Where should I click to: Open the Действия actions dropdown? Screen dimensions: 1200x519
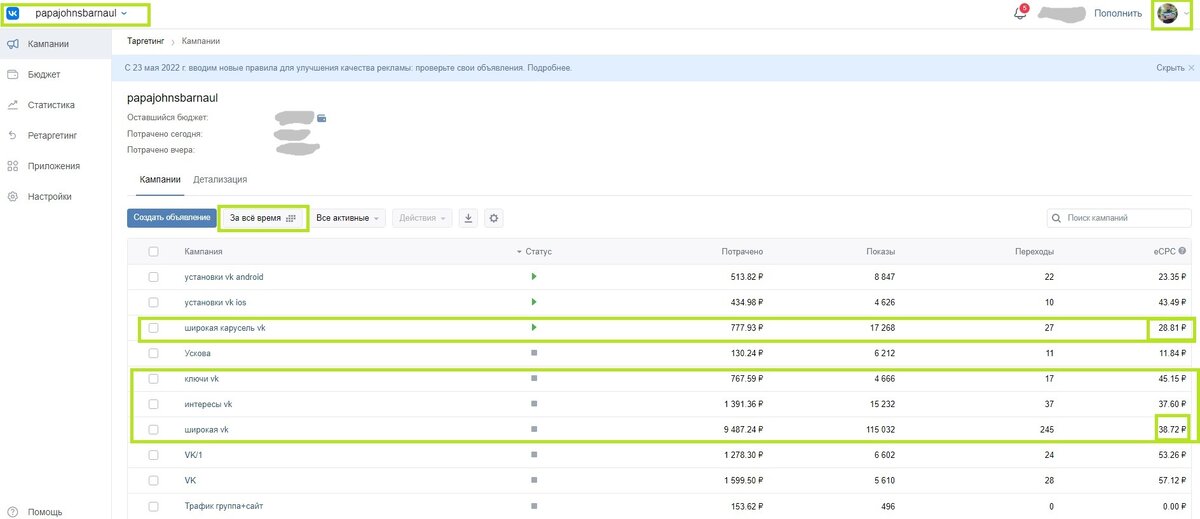422,218
